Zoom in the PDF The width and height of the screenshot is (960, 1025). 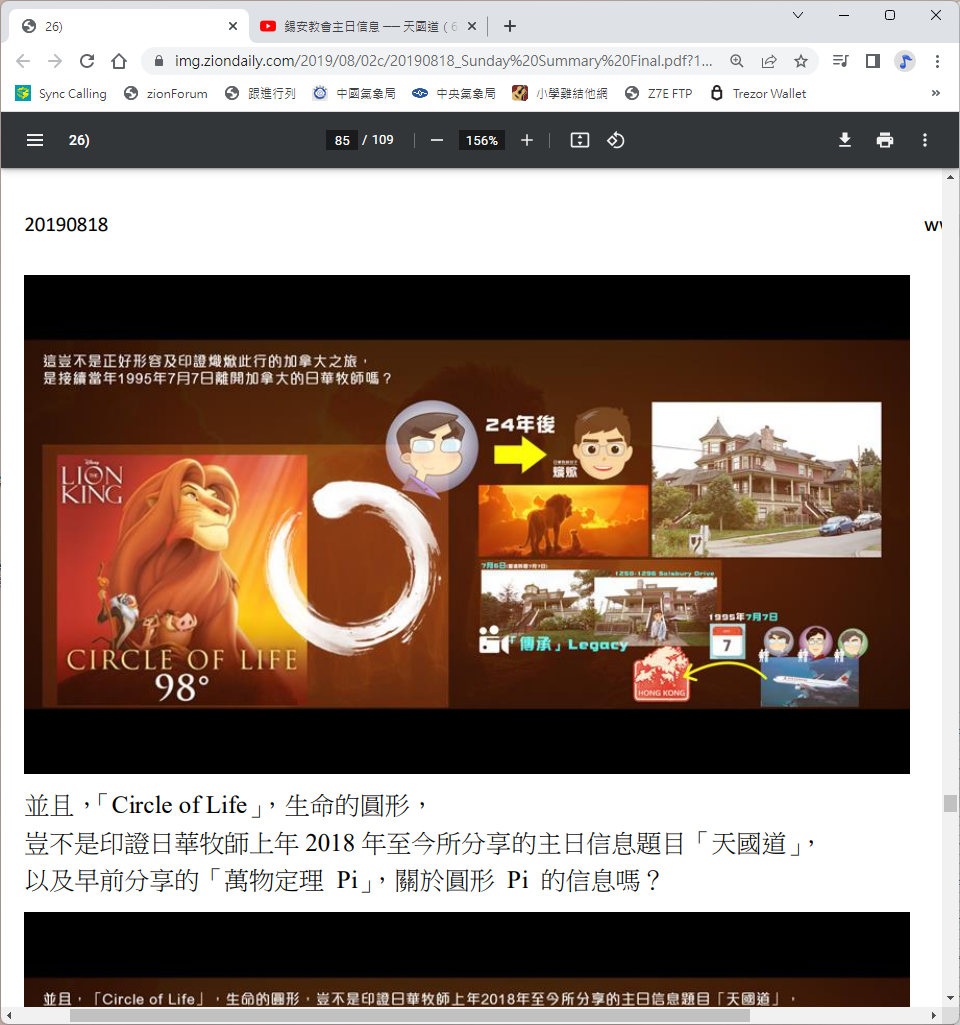527,141
